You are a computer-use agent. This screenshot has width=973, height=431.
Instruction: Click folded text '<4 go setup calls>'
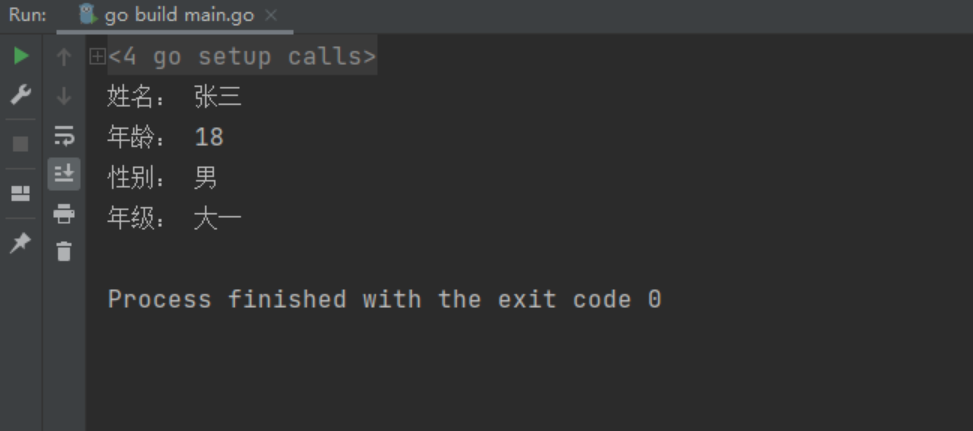[242, 56]
